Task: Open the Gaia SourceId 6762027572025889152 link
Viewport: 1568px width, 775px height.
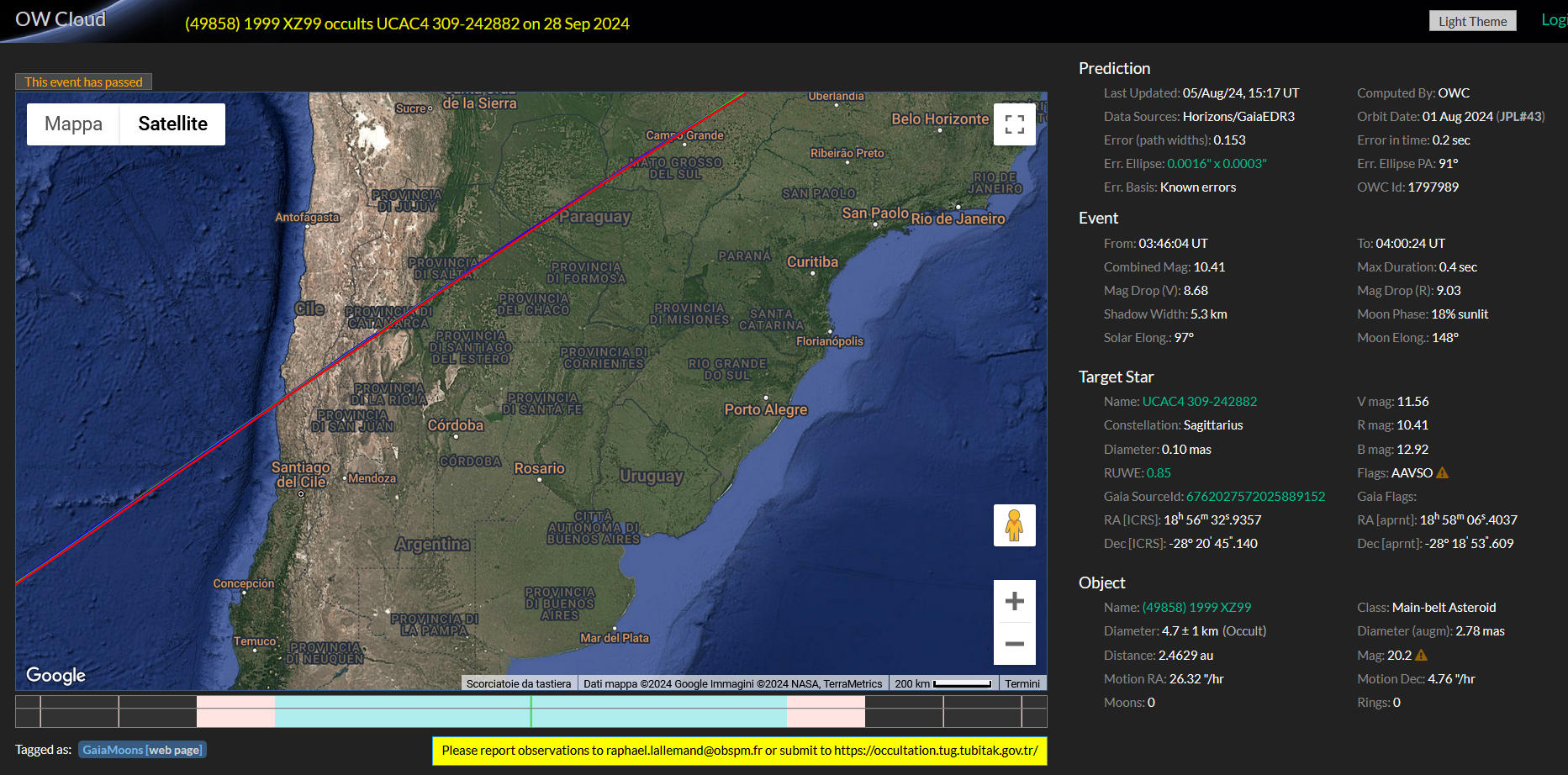Action: click(x=1255, y=497)
